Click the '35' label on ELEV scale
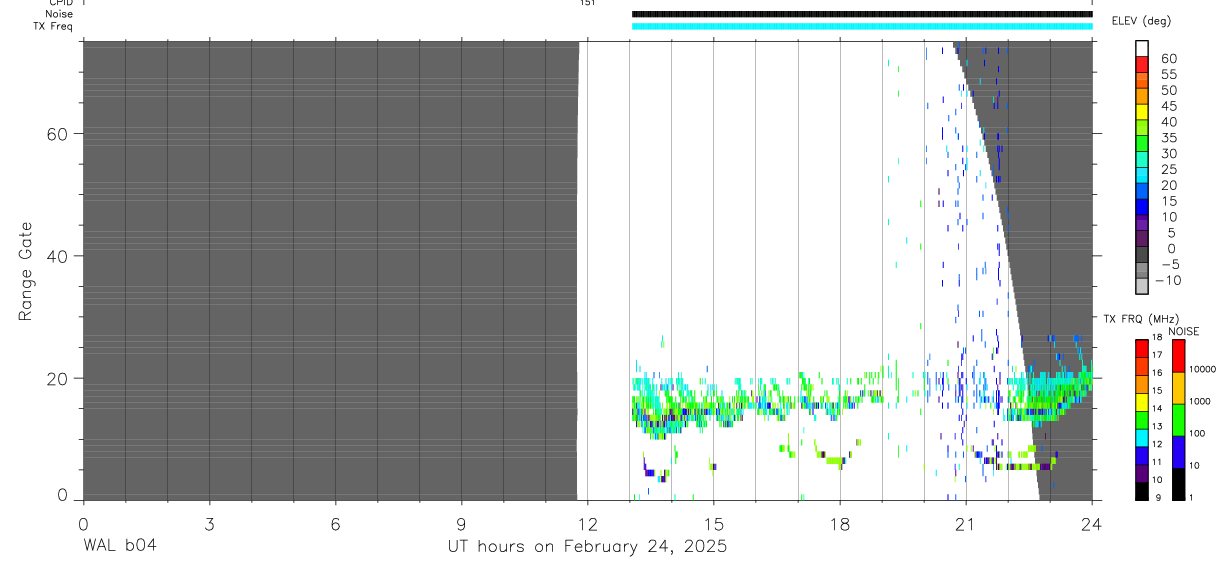This screenshot has width=1228, height=567. [1169, 138]
